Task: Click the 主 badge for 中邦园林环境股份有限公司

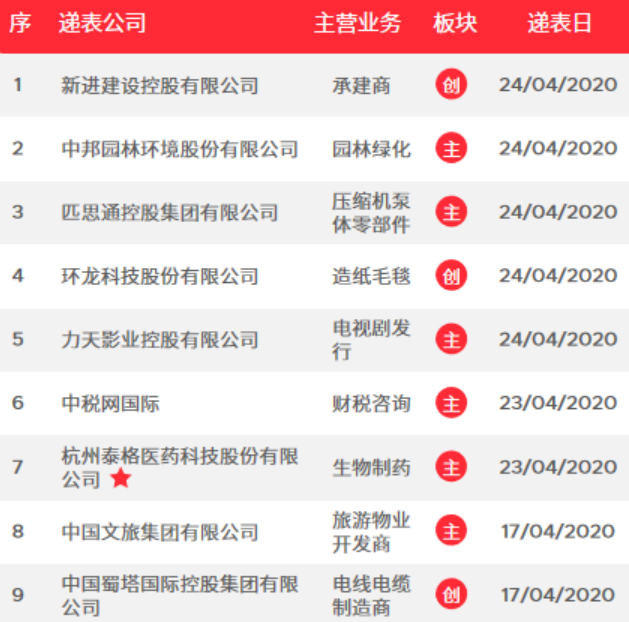Action: click(x=451, y=148)
